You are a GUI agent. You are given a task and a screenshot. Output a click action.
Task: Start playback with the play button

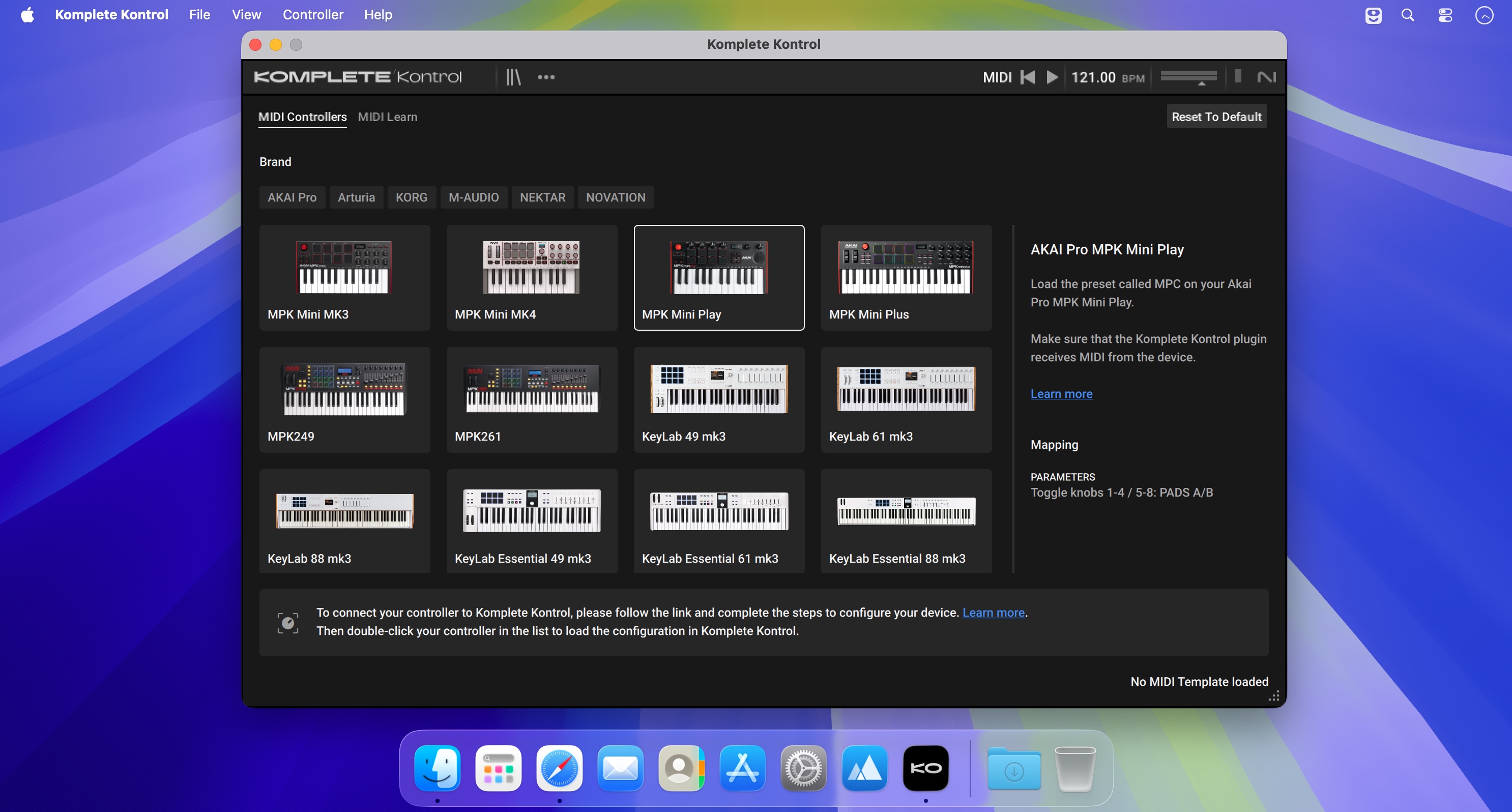tap(1052, 77)
